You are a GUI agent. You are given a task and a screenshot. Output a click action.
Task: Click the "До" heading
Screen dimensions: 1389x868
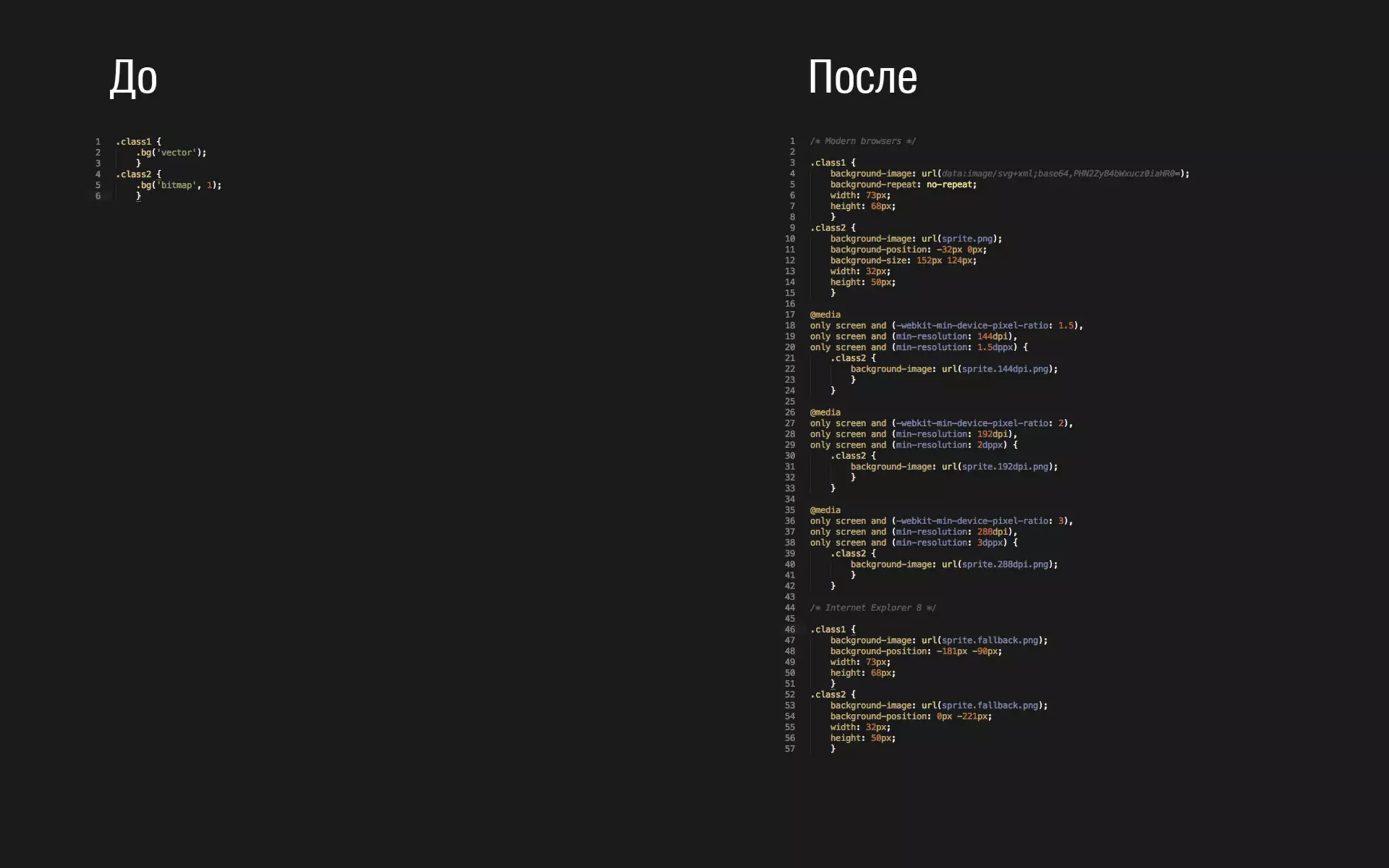tap(134, 77)
